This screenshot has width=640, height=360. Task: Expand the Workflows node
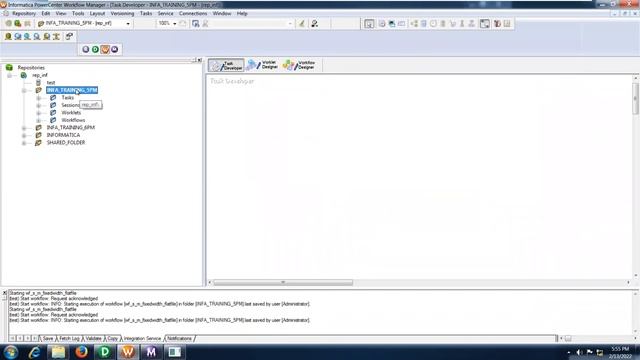pyautogui.click(x=39, y=120)
